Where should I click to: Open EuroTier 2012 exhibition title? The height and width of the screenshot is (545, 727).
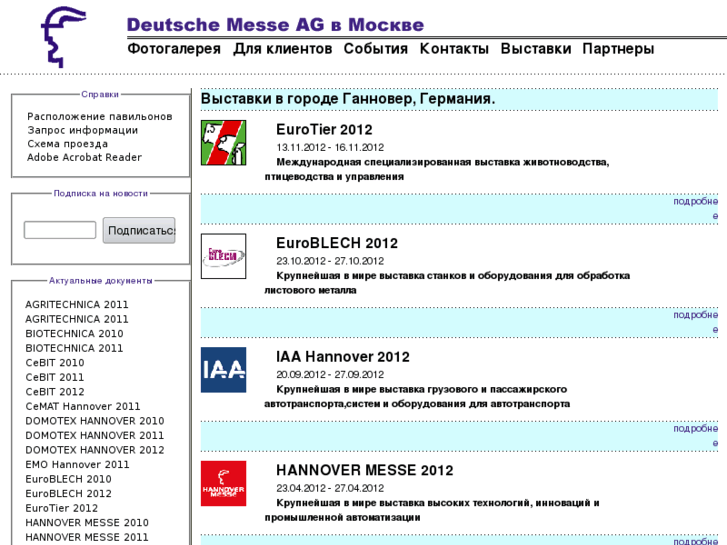(324, 129)
